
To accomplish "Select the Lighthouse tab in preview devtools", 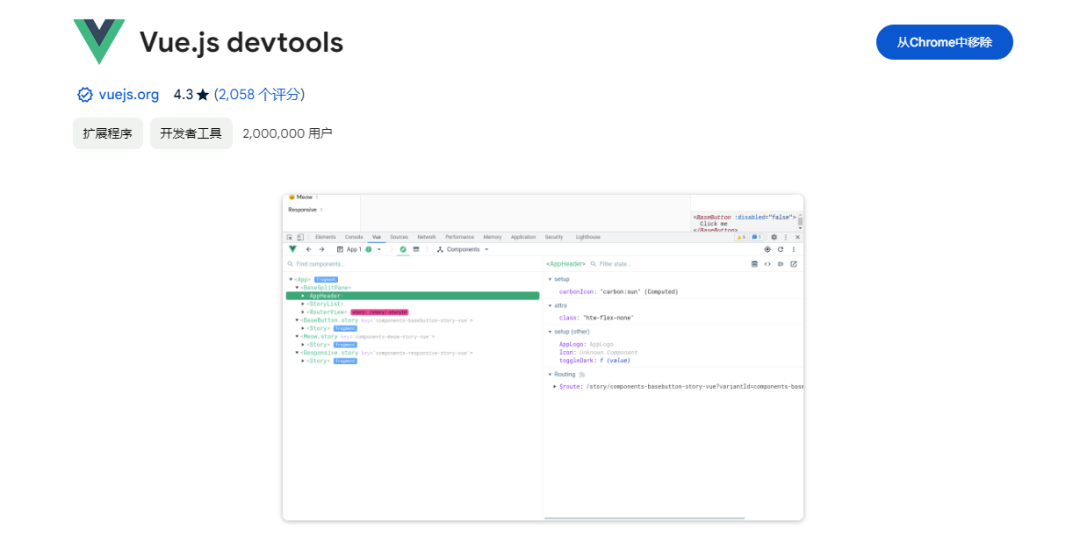I will point(588,237).
